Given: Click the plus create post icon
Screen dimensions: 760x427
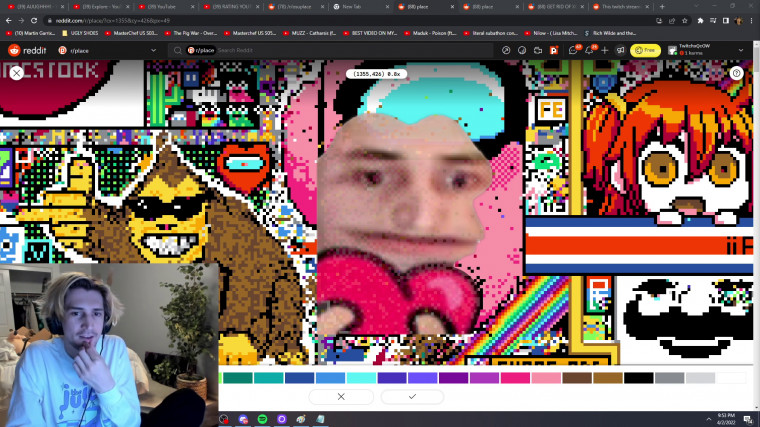Looking at the screenshot, I should (604, 50).
